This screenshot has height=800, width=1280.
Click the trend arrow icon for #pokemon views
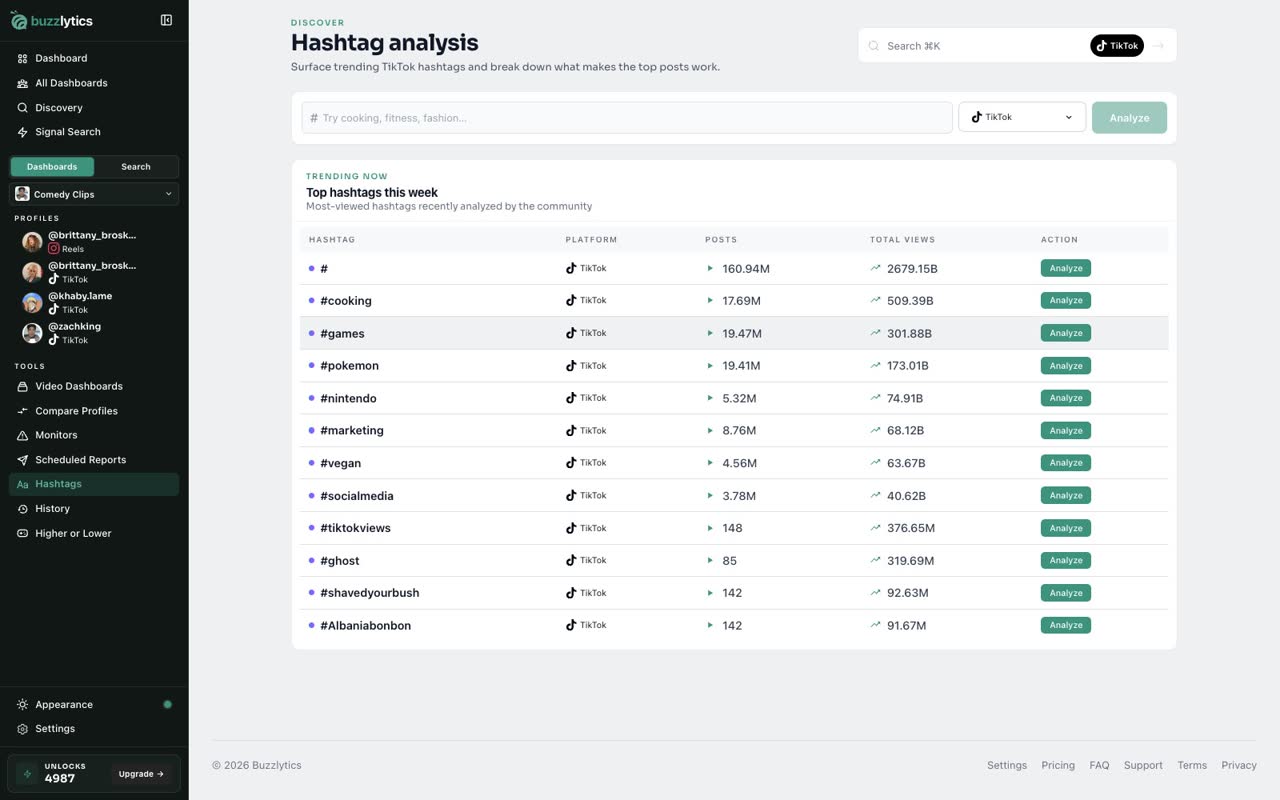pyautogui.click(x=875, y=365)
